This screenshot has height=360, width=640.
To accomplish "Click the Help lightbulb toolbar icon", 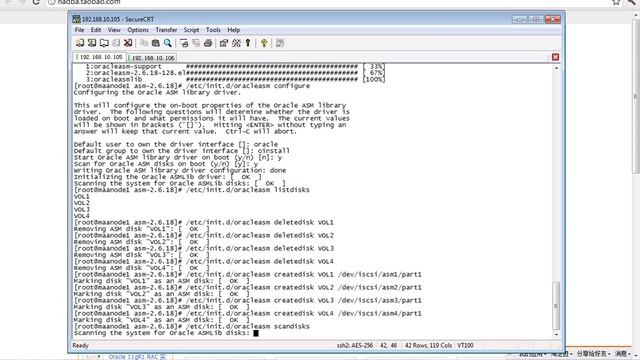I will coord(264,43).
